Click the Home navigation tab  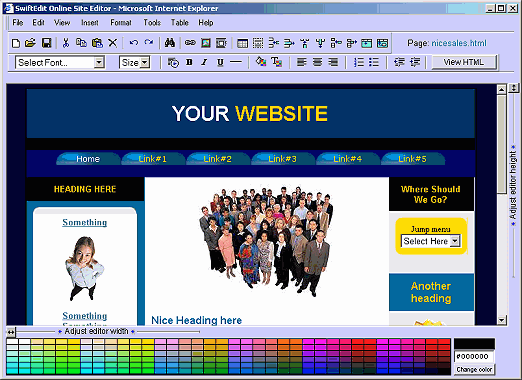tap(88, 159)
